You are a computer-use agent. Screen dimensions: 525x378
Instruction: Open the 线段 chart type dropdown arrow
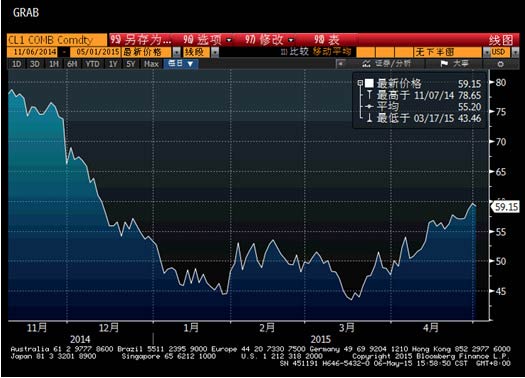(x=215, y=52)
